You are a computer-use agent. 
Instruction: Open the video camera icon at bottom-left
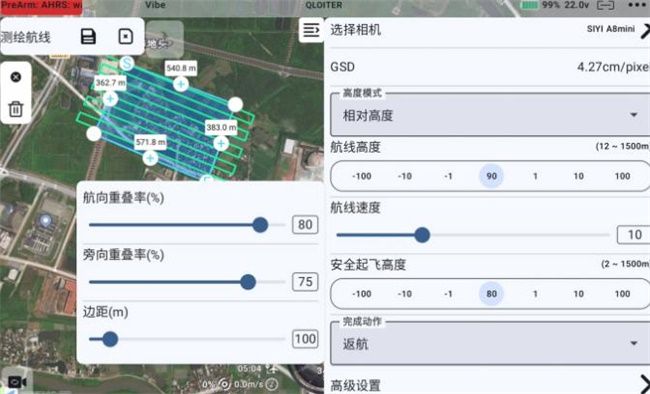17,382
